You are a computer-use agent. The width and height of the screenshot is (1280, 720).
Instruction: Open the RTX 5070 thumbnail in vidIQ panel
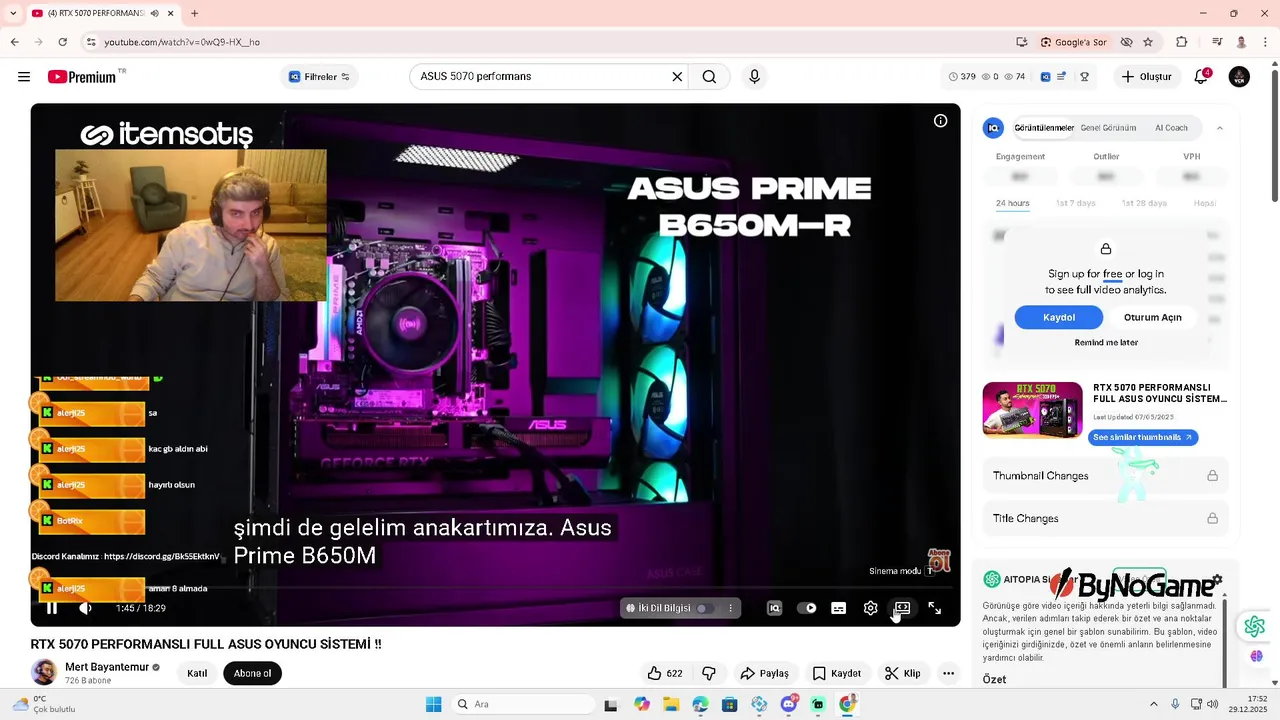coord(1032,409)
